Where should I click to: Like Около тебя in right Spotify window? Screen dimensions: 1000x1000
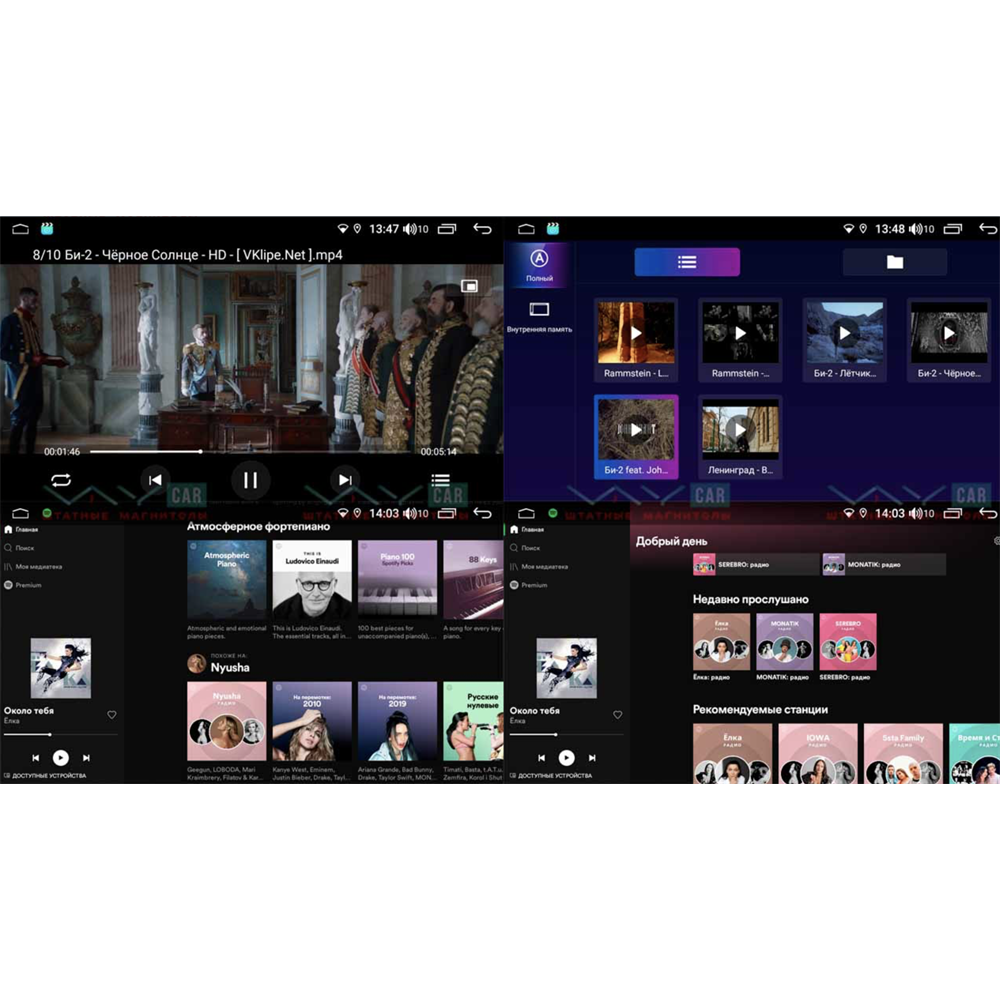pos(617,715)
